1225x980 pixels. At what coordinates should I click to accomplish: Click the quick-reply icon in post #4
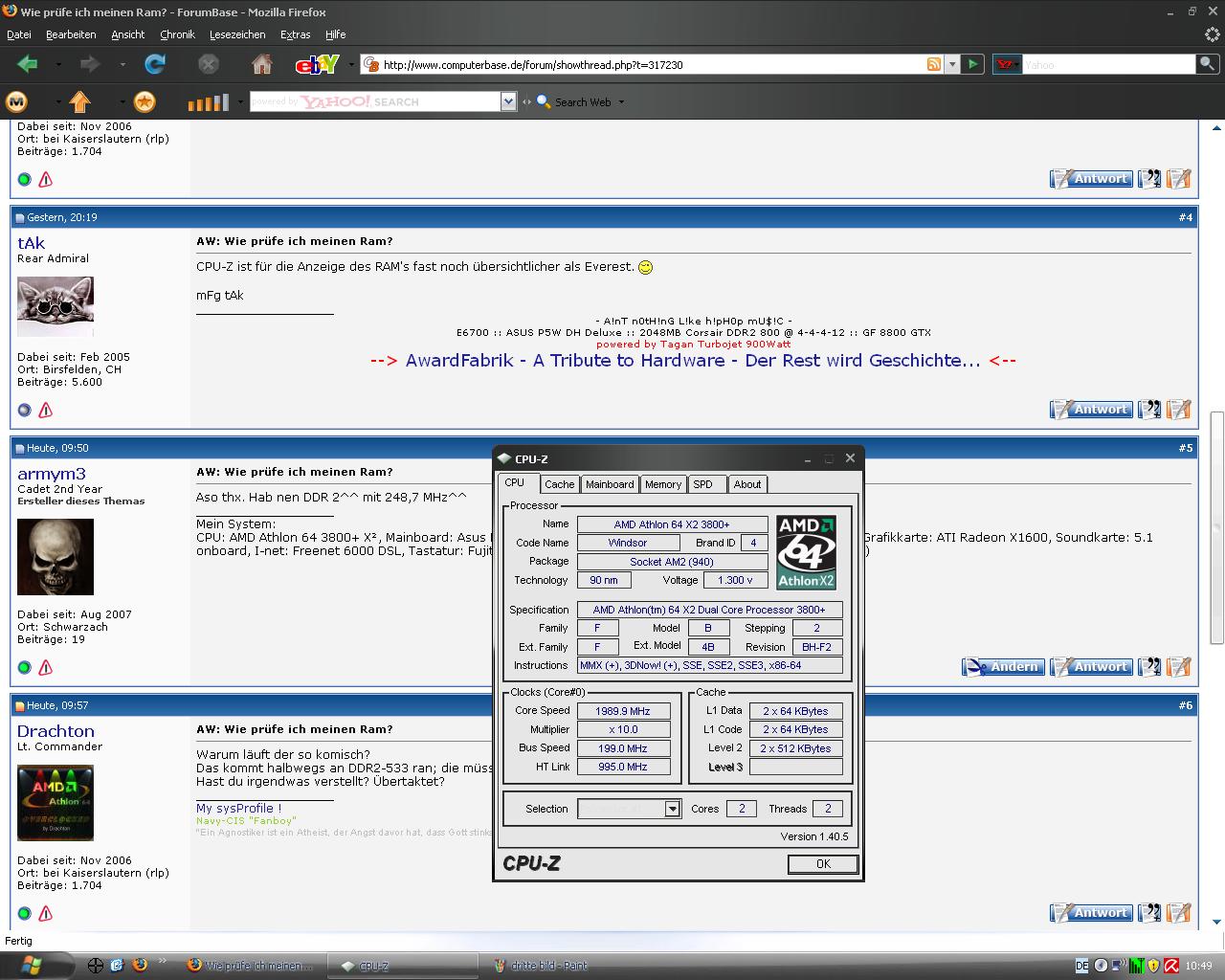tap(1179, 410)
